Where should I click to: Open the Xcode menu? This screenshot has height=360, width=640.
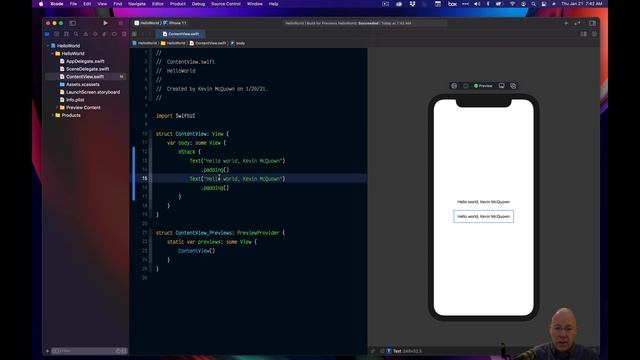[57, 4]
